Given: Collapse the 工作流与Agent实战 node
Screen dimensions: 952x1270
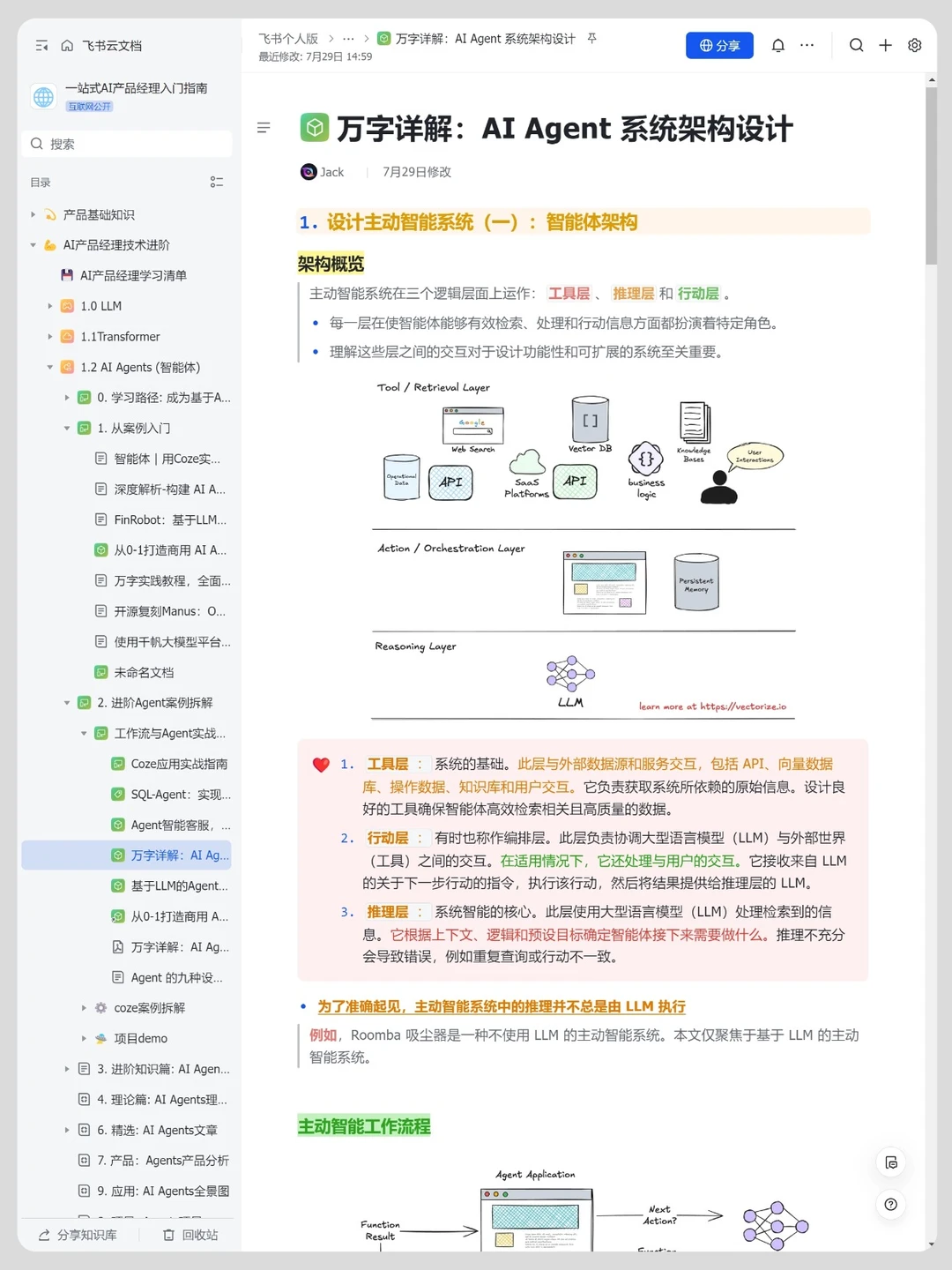Looking at the screenshot, I should tap(84, 734).
